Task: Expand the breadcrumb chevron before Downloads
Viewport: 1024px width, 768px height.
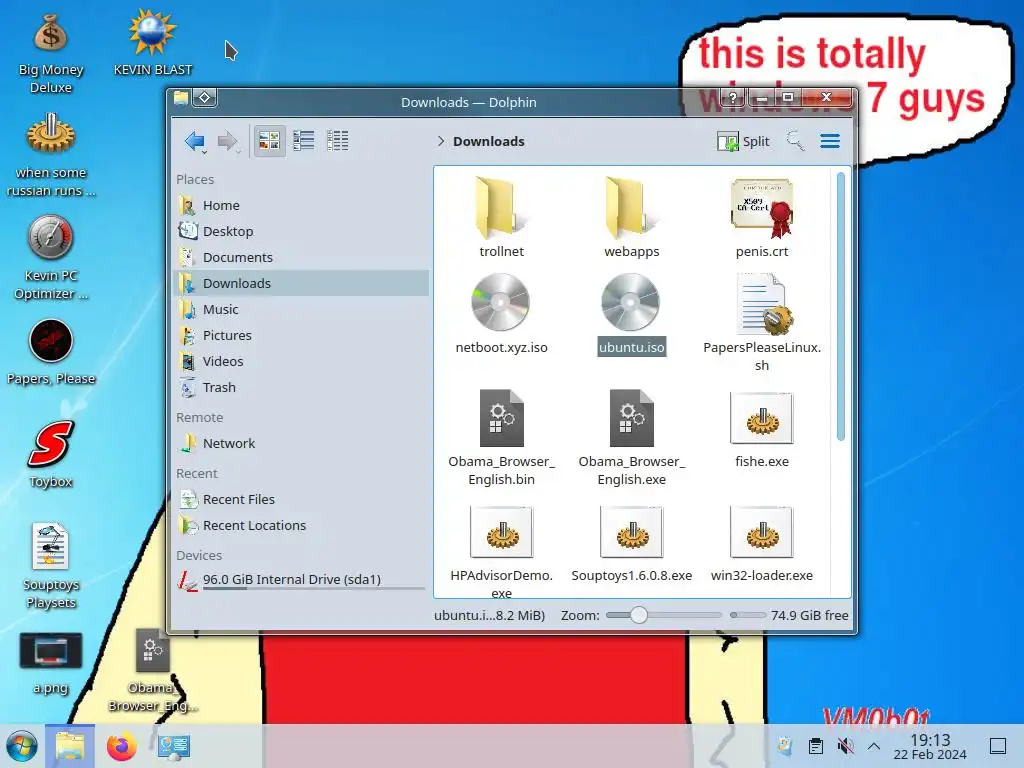Action: click(x=441, y=141)
